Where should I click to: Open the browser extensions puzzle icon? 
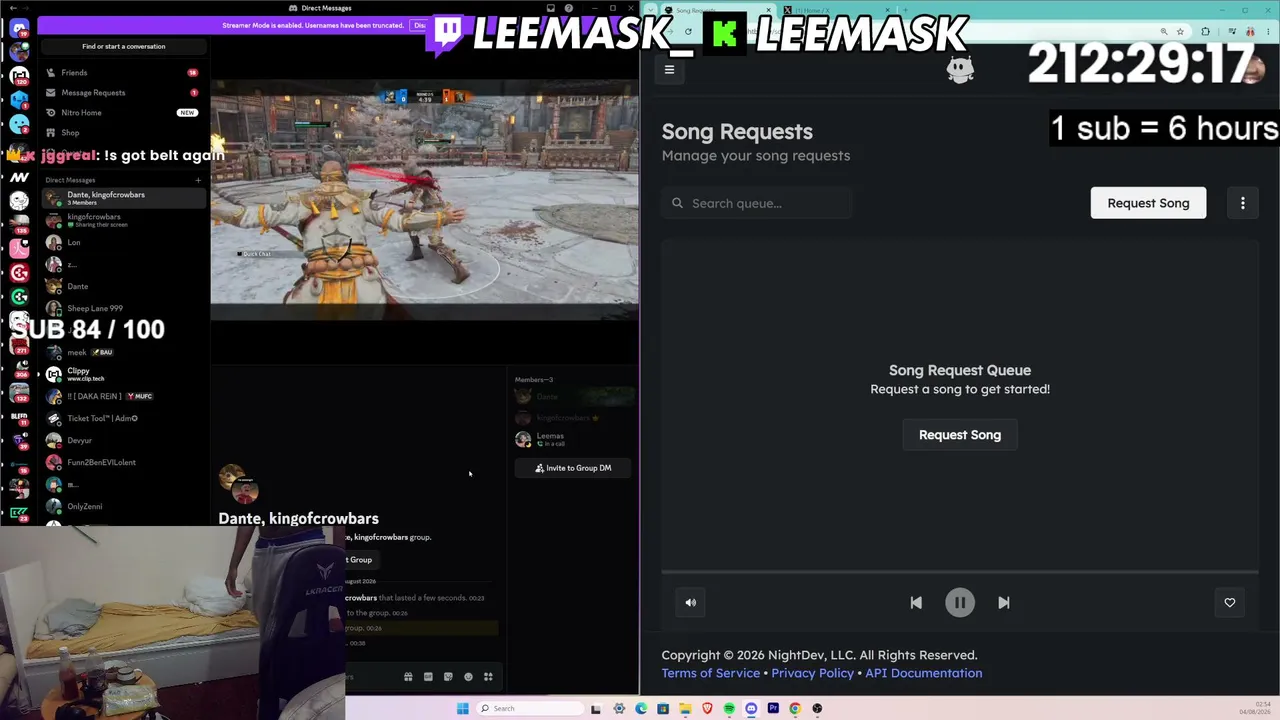(x=1205, y=32)
